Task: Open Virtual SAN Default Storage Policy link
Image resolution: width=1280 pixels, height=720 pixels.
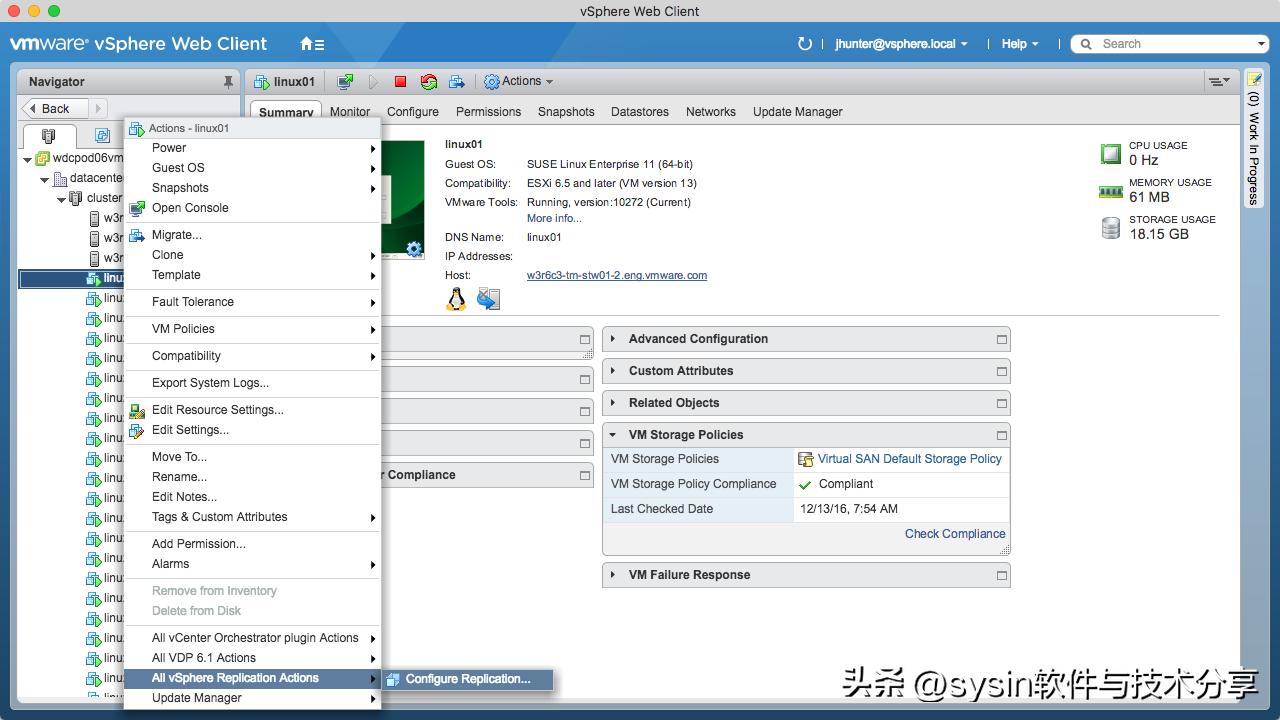Action: pyautogui.click(x=909, y=459)
